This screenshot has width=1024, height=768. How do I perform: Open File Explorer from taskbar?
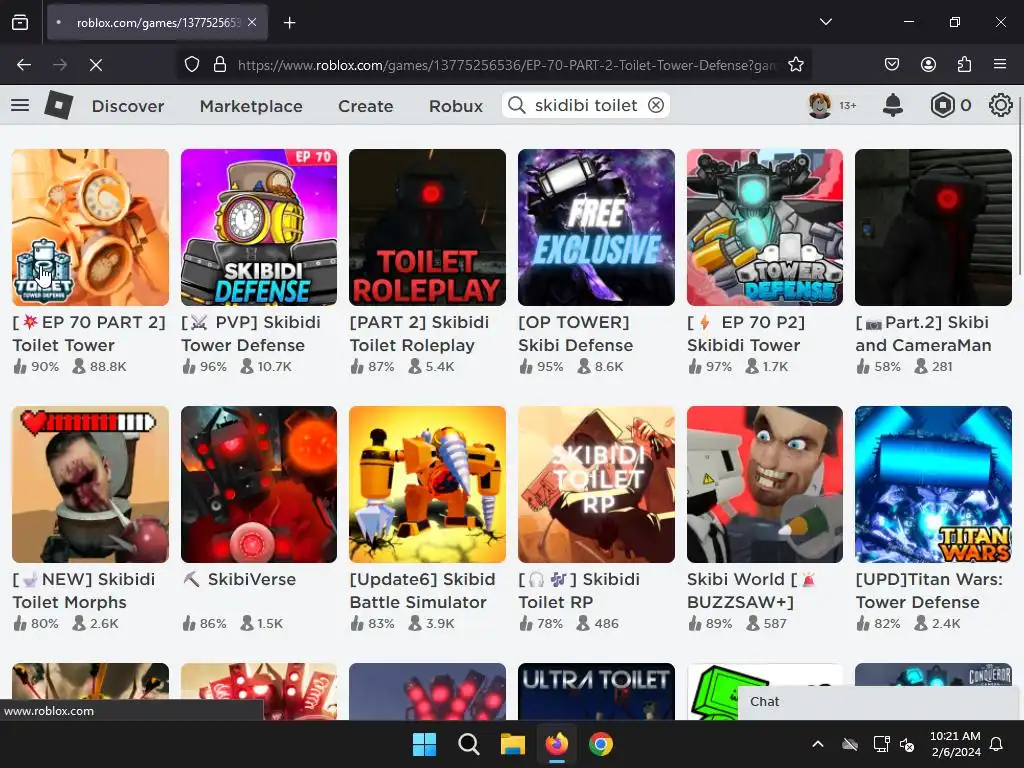513,744
